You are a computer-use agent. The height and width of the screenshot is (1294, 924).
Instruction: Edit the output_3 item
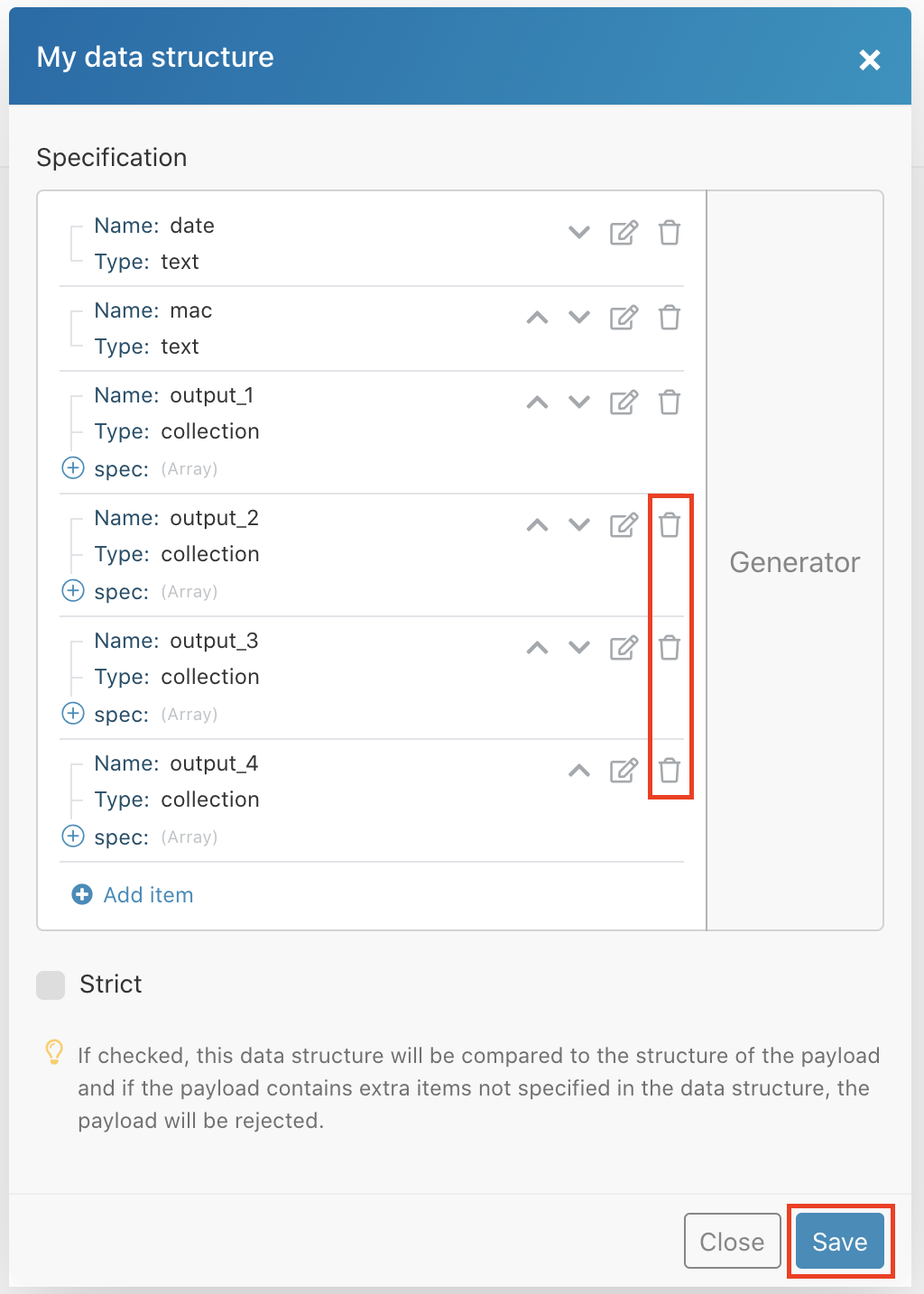coord(624,647)
